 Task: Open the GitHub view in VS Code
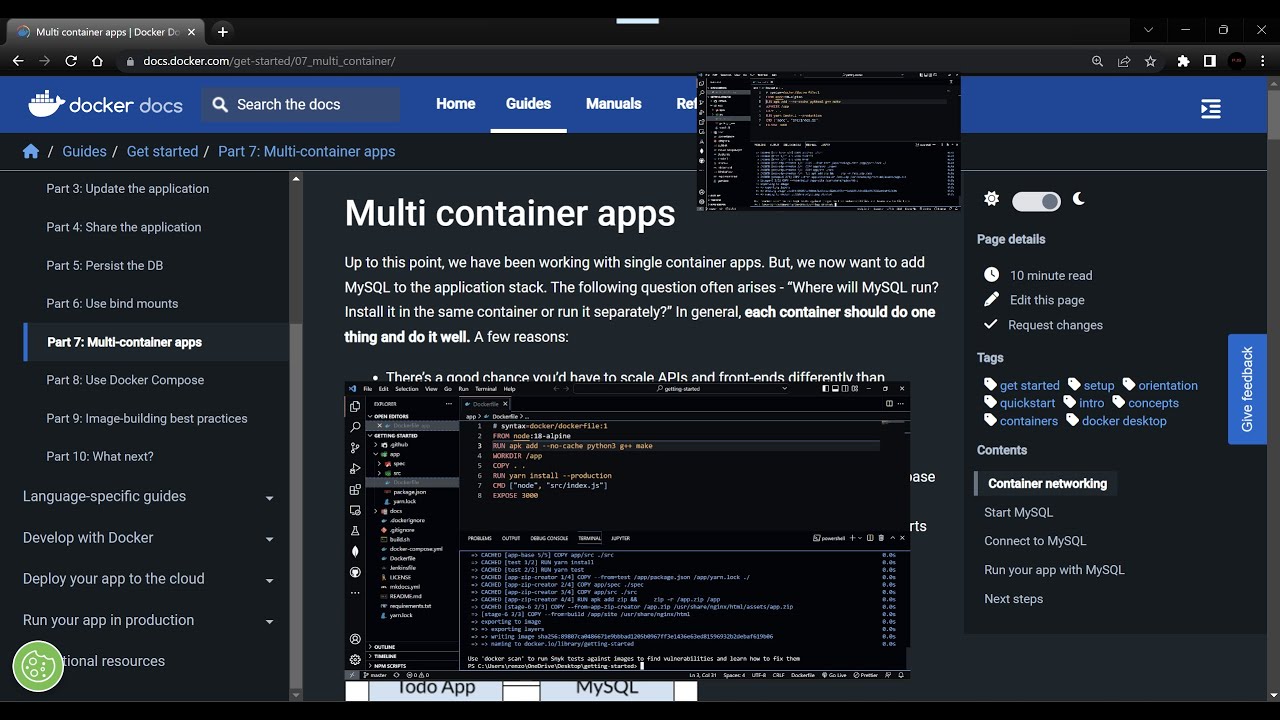[355, 572]
